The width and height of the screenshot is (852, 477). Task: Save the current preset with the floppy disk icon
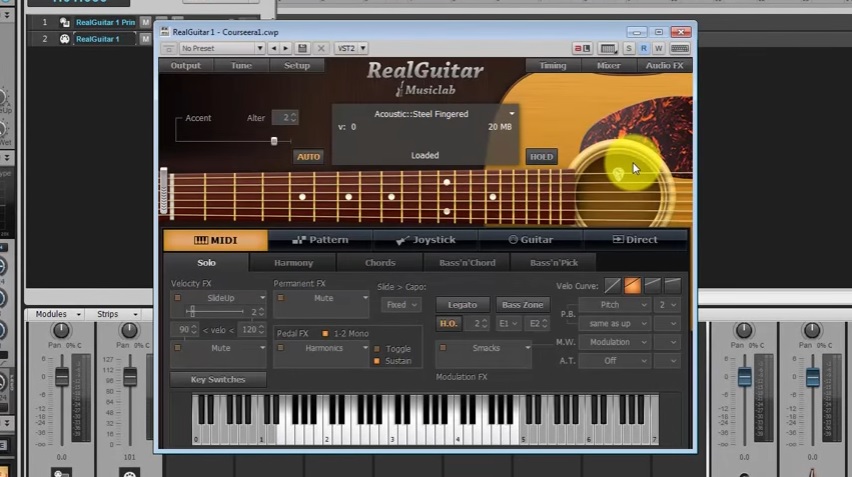point(303,48)
